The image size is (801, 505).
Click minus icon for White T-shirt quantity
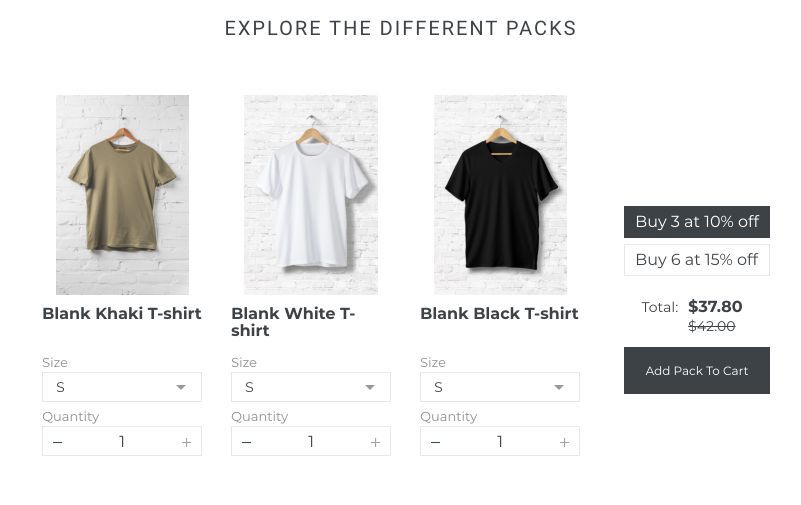click(x=247, y=442)
